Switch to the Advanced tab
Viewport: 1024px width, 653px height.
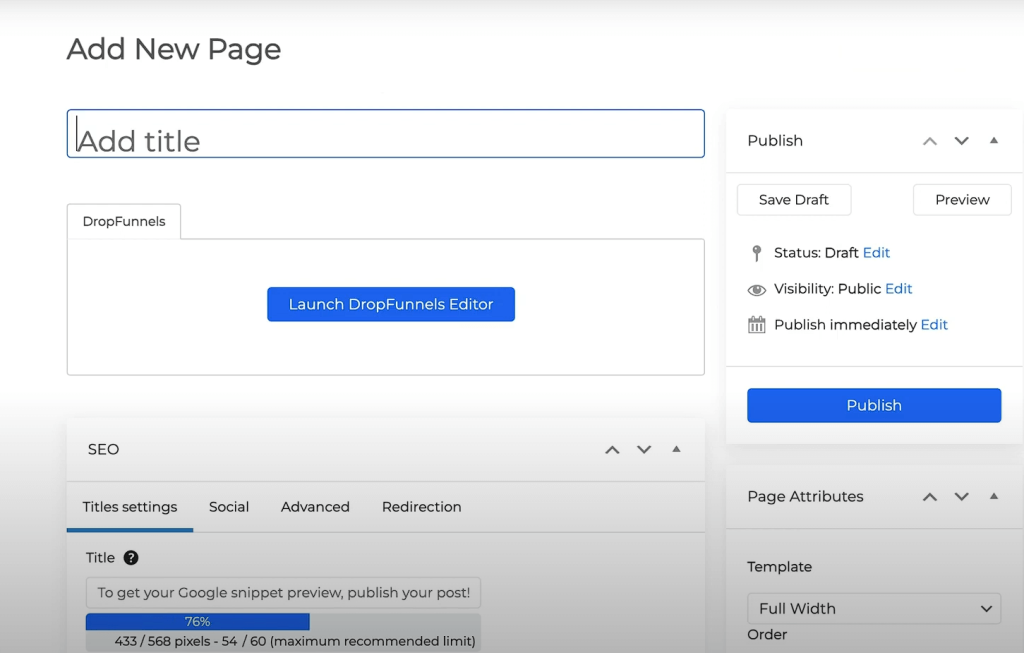coord(315,507)
